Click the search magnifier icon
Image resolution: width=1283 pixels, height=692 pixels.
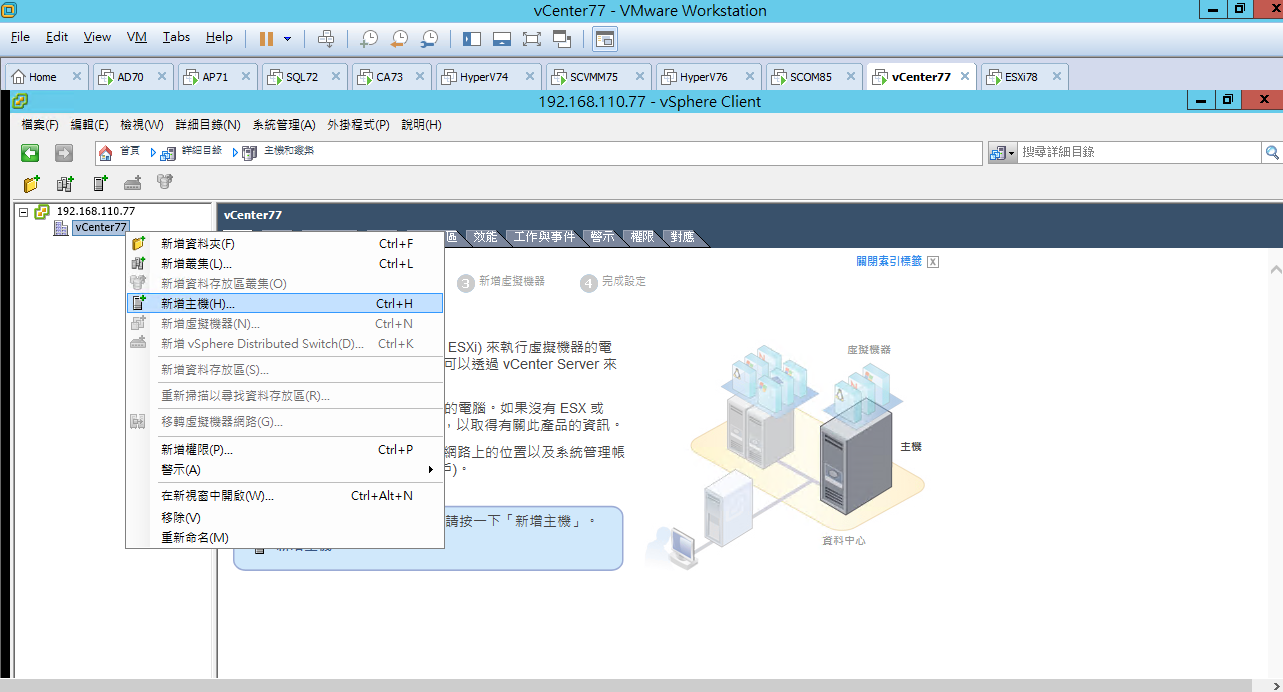tap(1272, 152)
